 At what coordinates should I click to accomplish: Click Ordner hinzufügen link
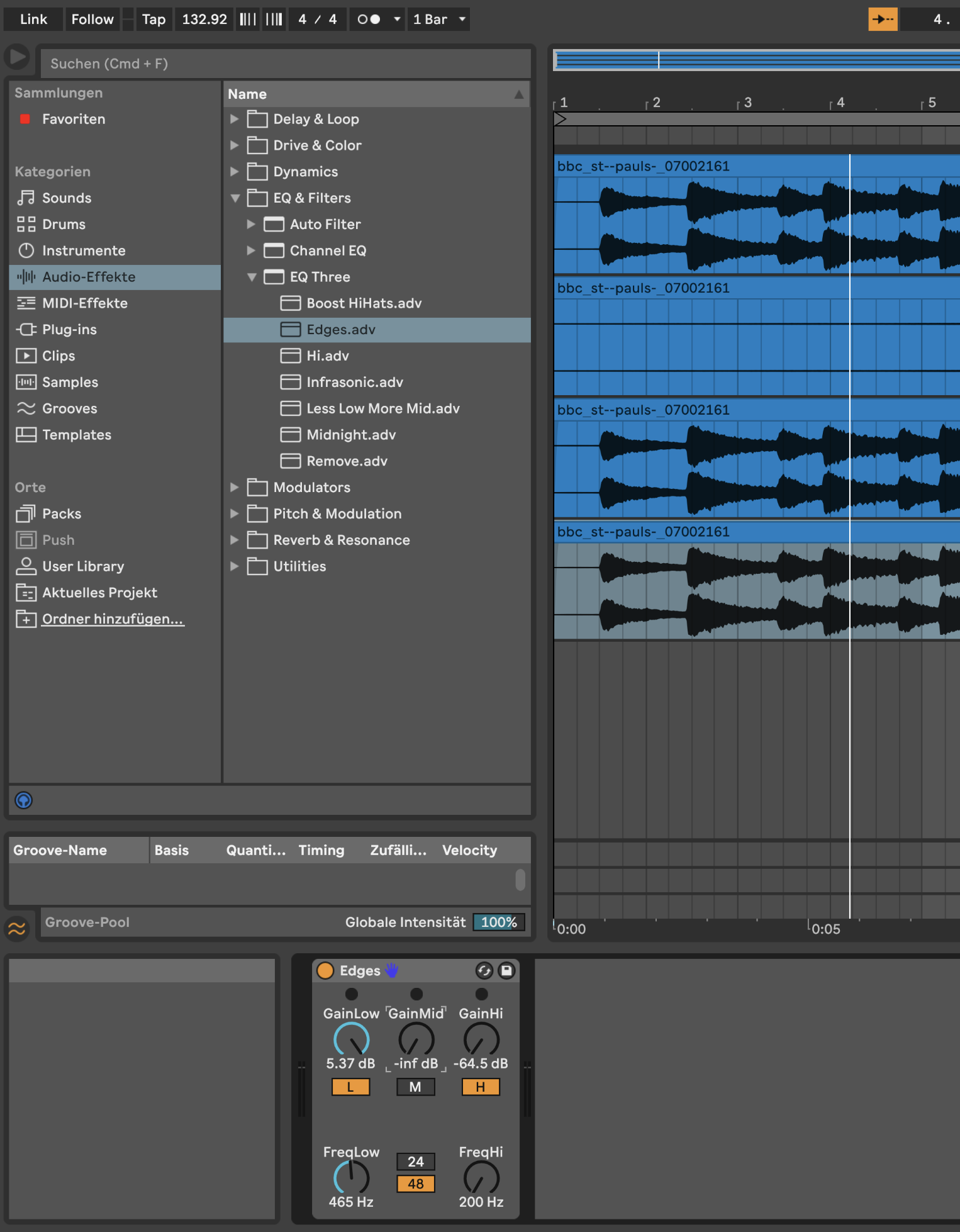(113, 619)
